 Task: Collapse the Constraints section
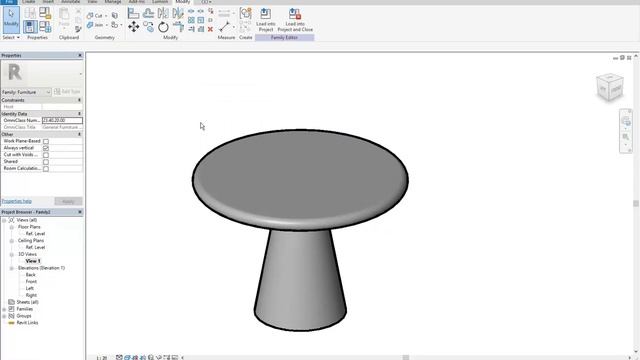[80, 100]
